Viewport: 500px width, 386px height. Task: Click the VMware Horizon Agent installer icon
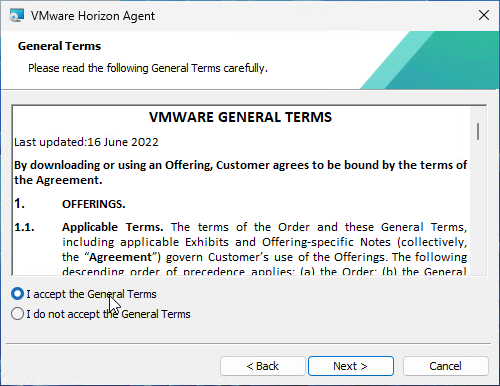point(16,16)
